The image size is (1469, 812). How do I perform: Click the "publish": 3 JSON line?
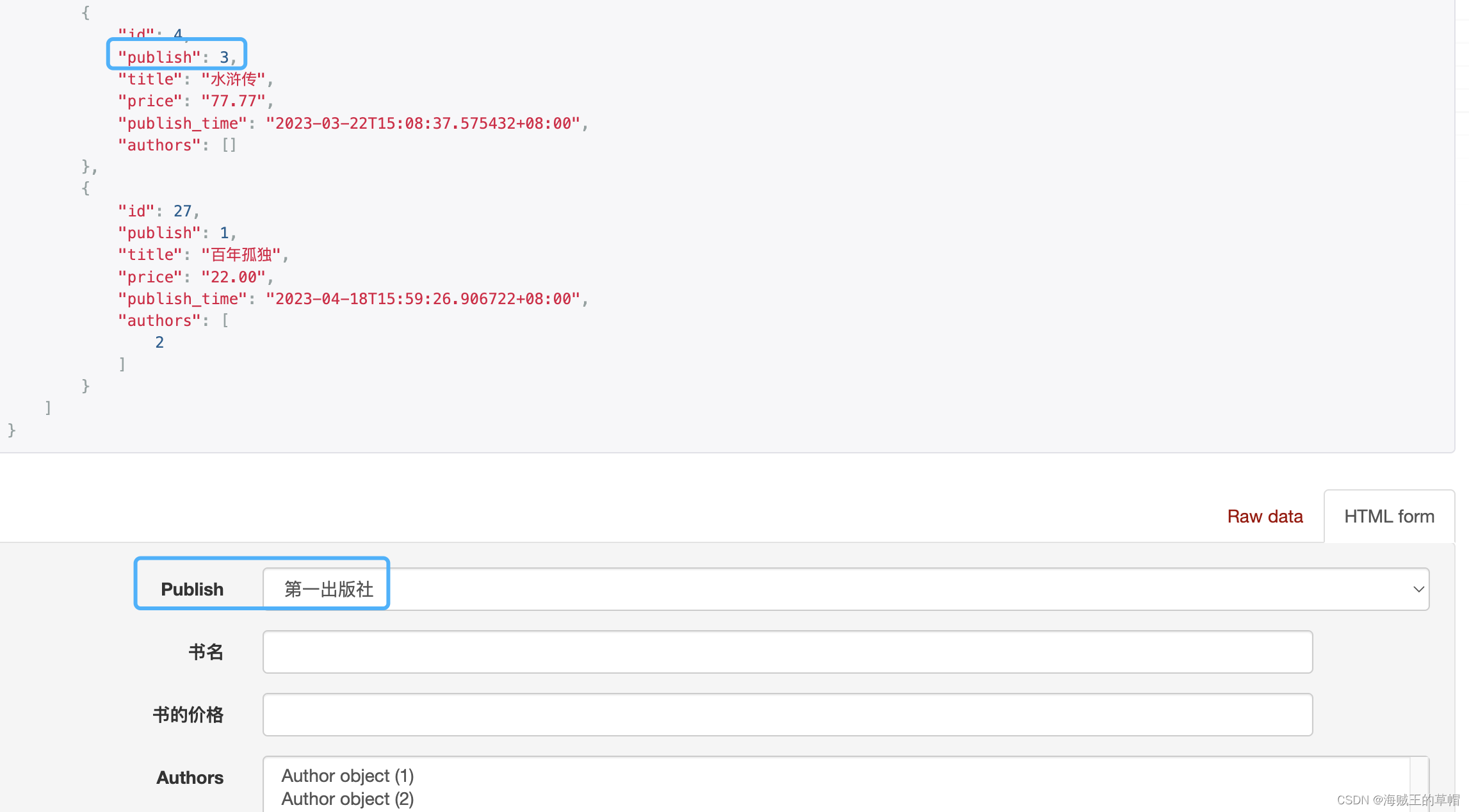click(x=177, y=57)
